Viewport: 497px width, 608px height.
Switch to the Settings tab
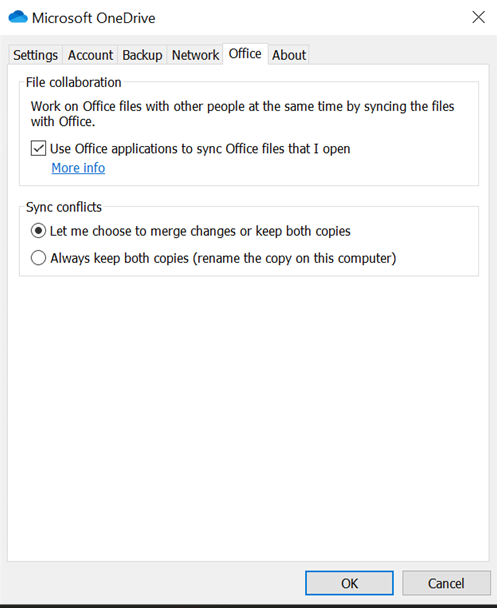click(35, 55)
